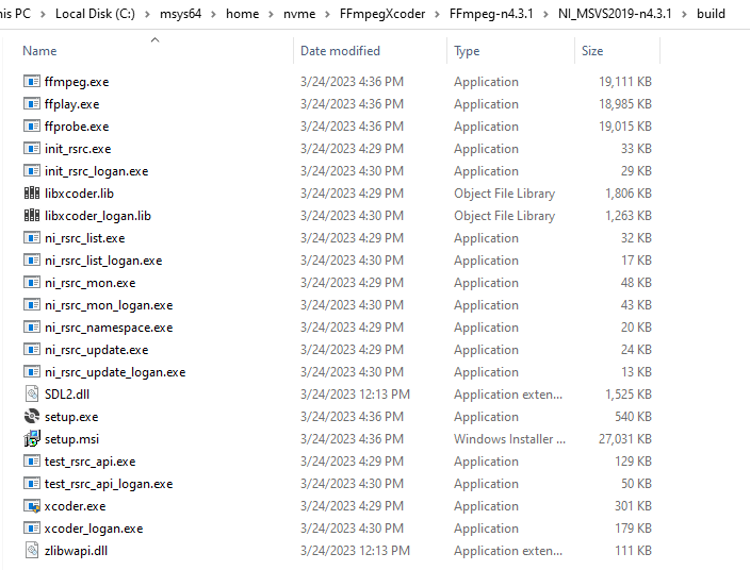Image resolution: width=750 pixels, height=570 pixels.
Task: Click the Windows Installer type text
Action: tap(509, 439)
